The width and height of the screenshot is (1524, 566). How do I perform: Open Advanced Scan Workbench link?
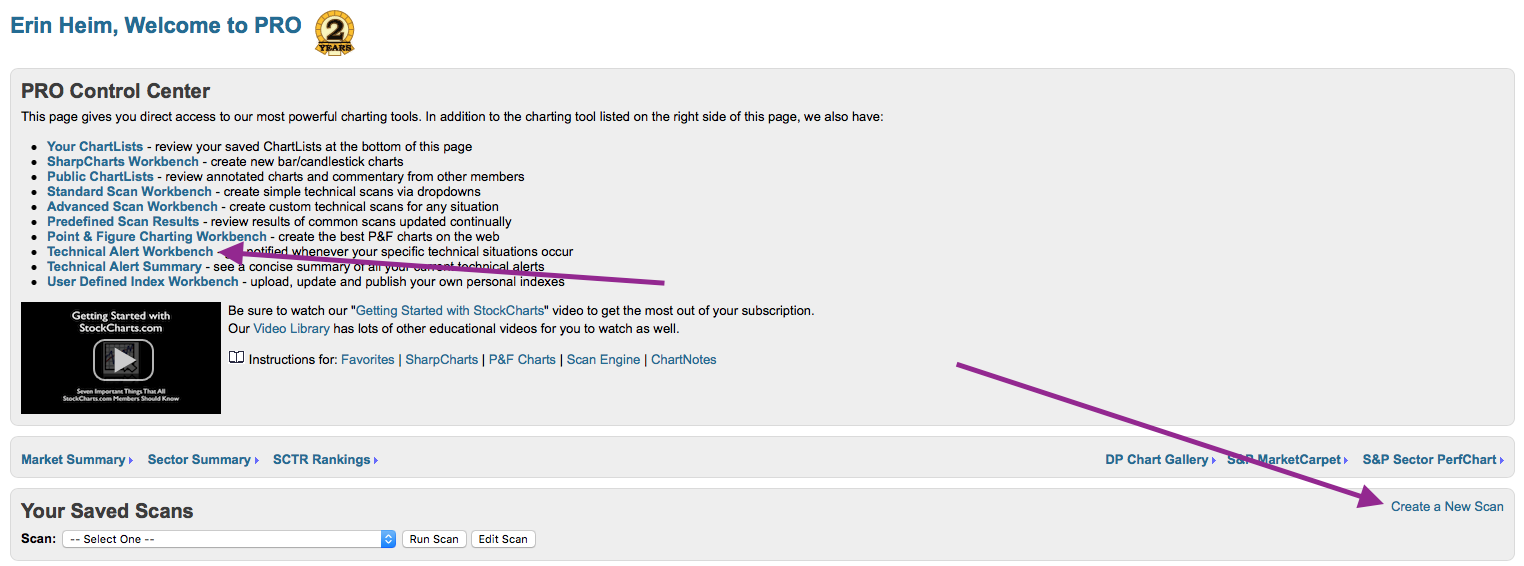pyautogui.click(x=132, y=206)
